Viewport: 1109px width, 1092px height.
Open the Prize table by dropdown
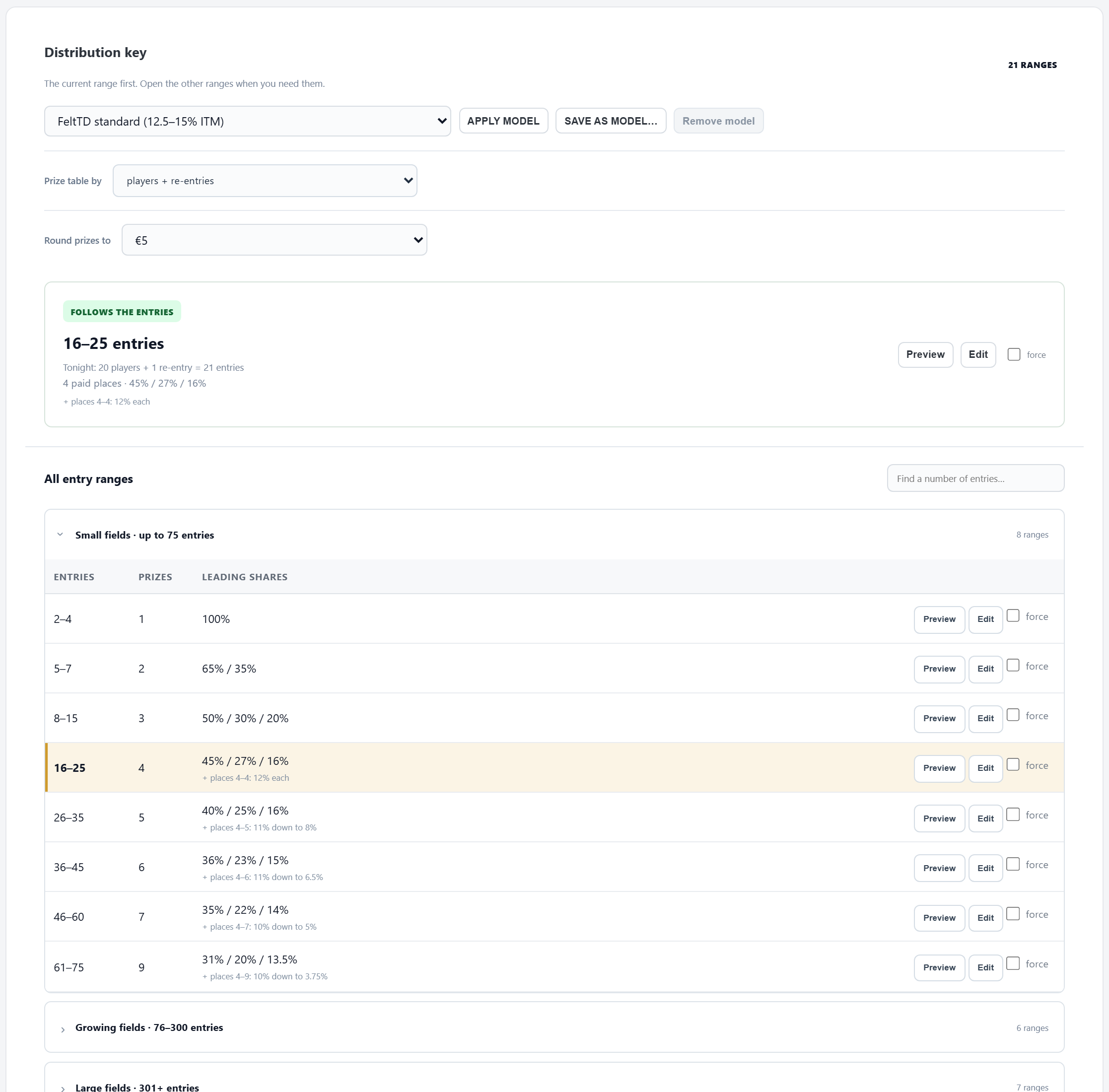click(x=265, y=181)
